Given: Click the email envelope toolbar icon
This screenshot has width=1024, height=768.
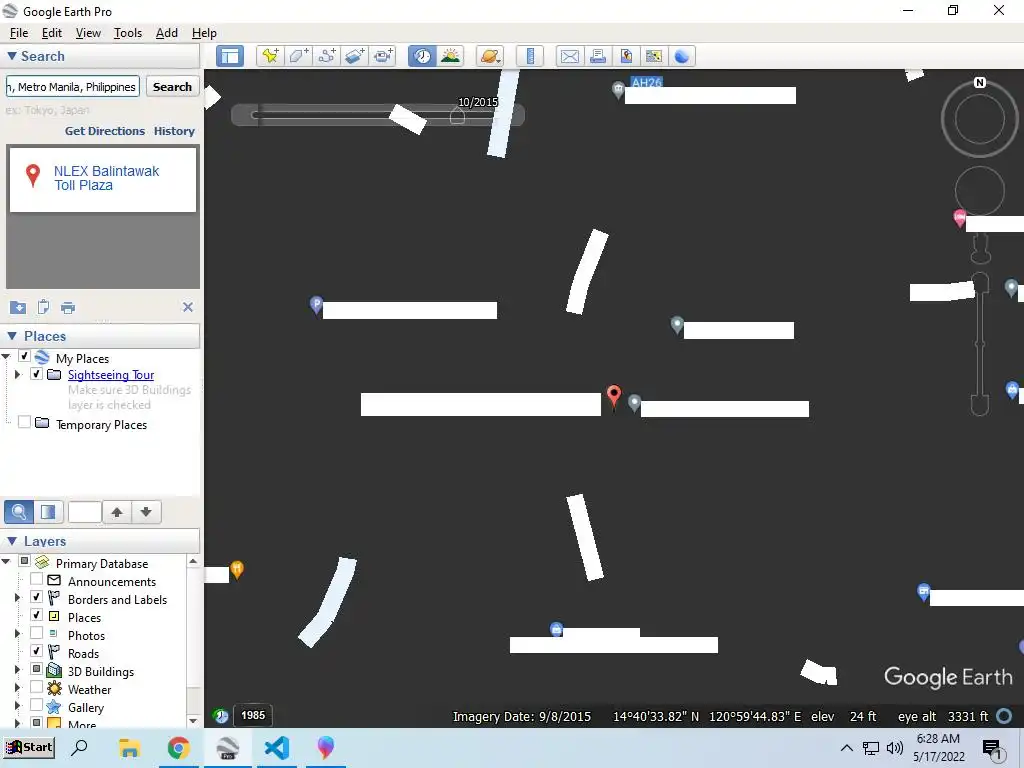Looking at the screenshot, I should [x=569, y=56].
